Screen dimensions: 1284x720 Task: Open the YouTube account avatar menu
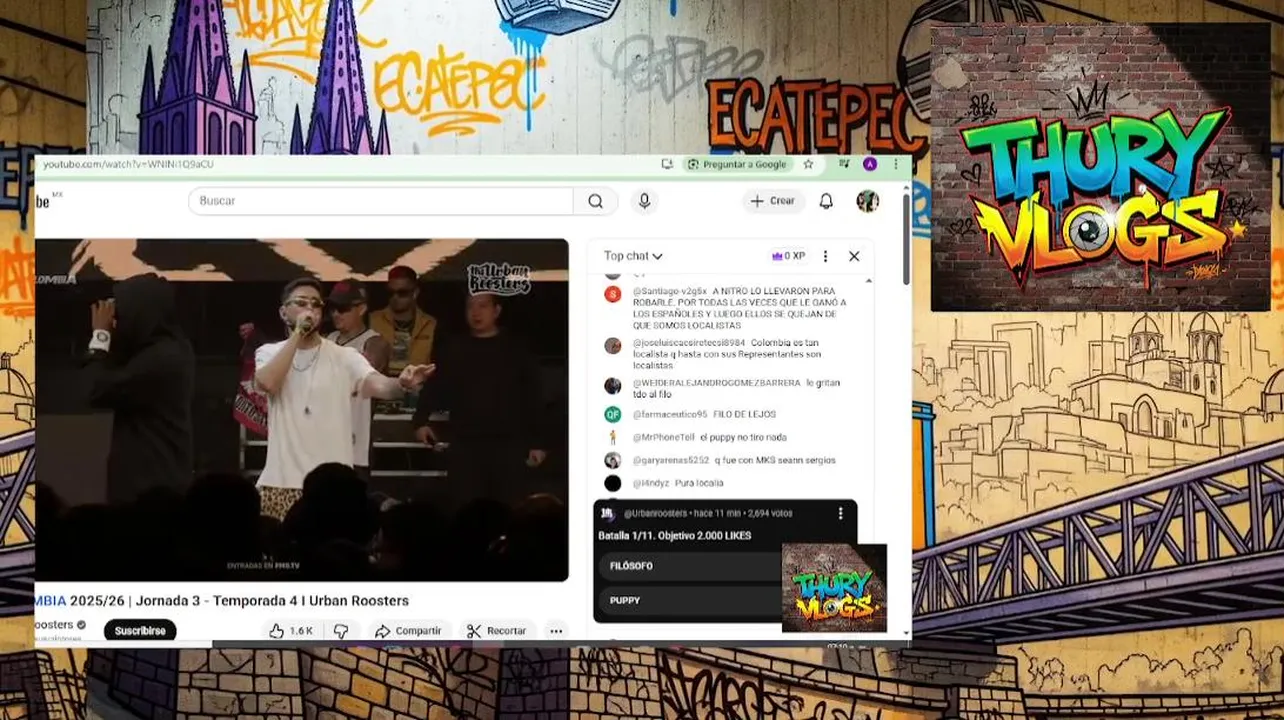click(867, 201)
